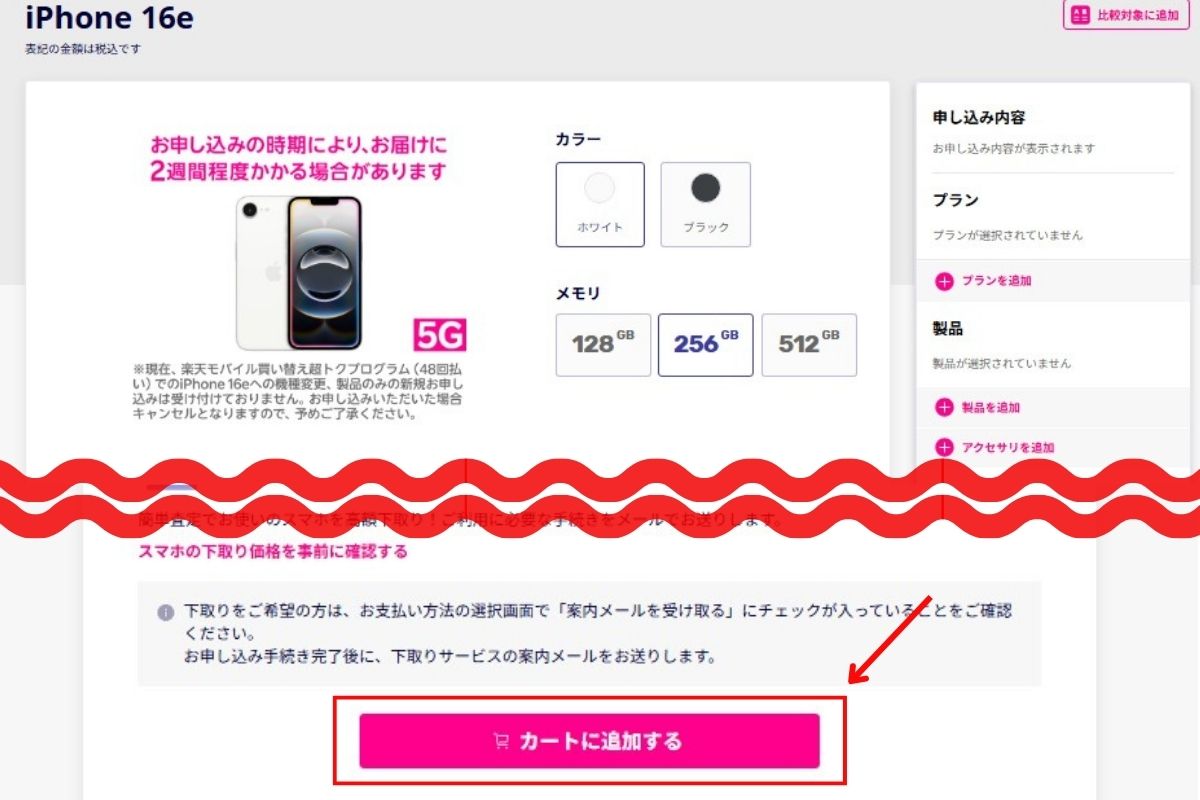Select 128GB memory option
This screenshot has height=800, width=1200.
tap(603, 345)
